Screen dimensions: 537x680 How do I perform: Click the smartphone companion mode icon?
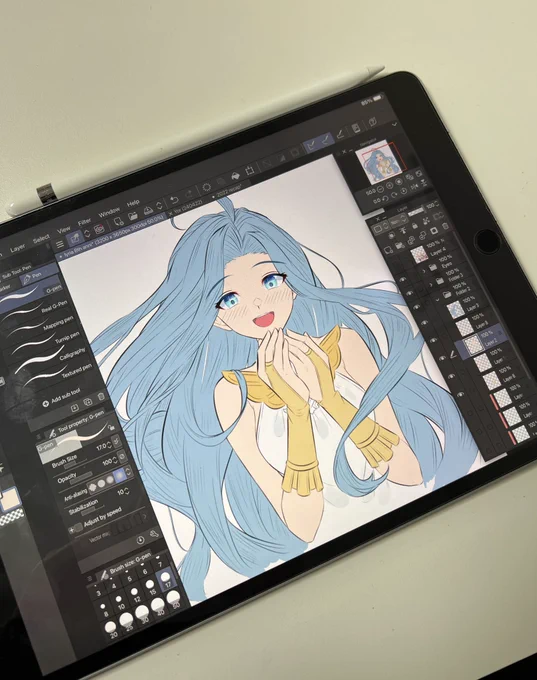coord(356,128)
